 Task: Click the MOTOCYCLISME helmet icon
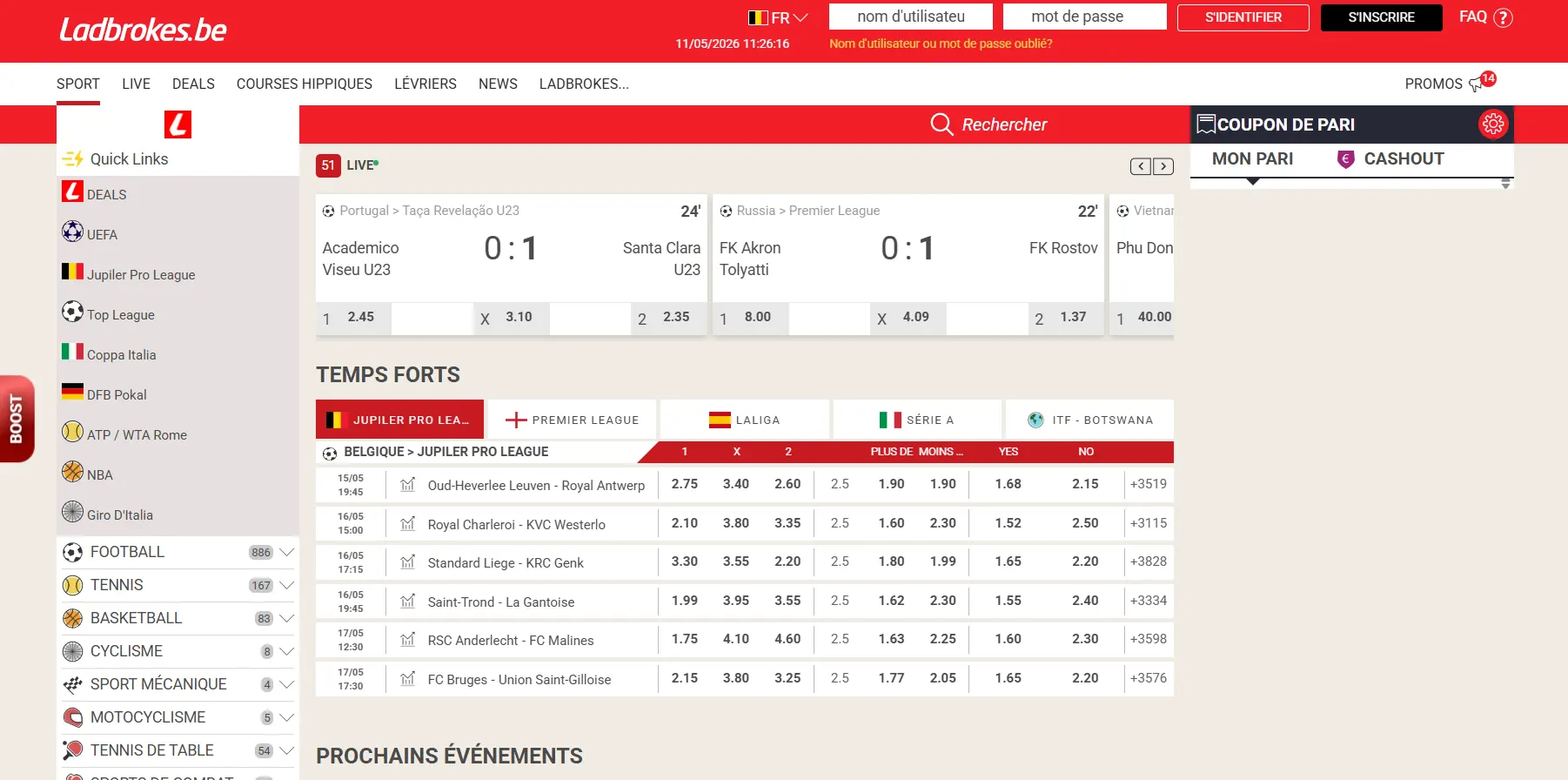[x=73, y=717]
